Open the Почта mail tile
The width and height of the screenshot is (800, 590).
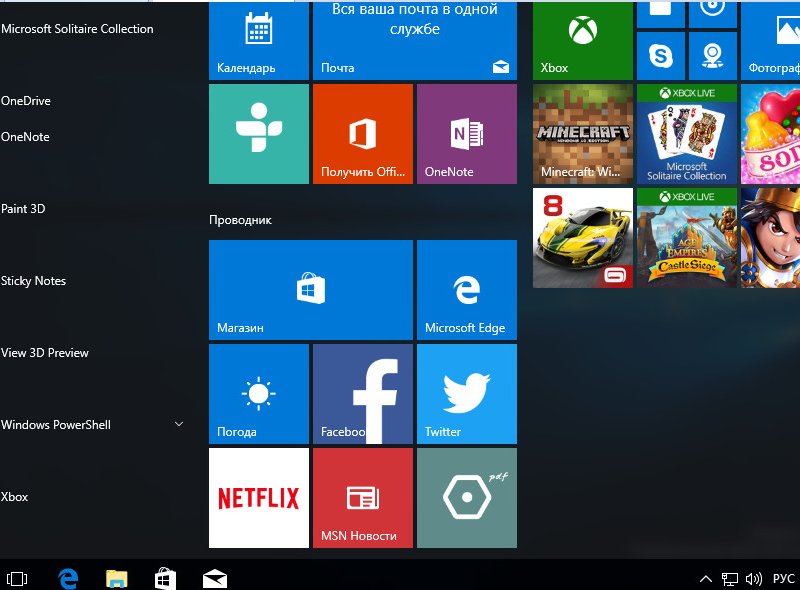(415, 40)
